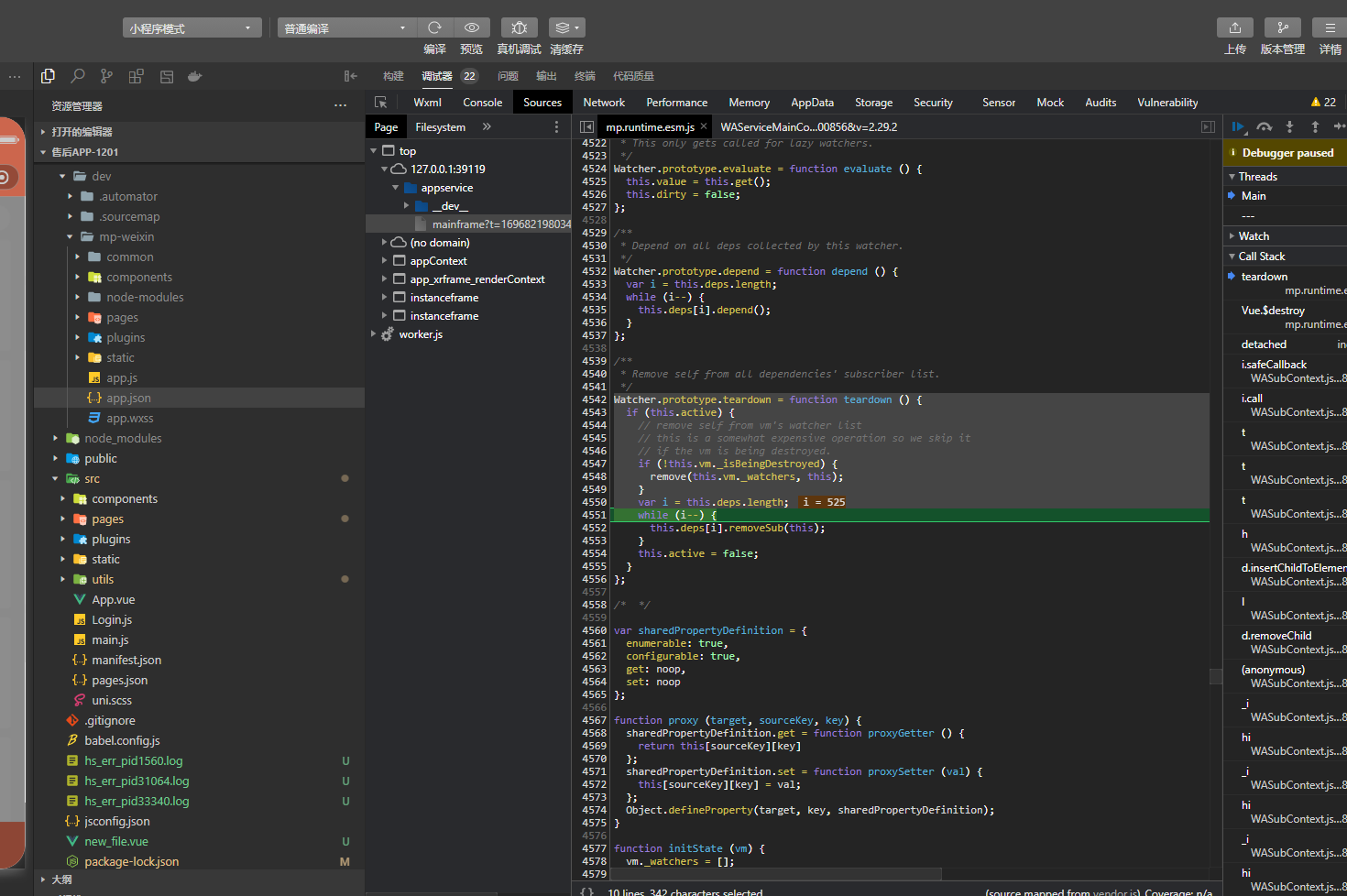Open the 普通编译 compile mode dropdown
This screenshot has width=1347, height=896.
click(x=345, y=28)
